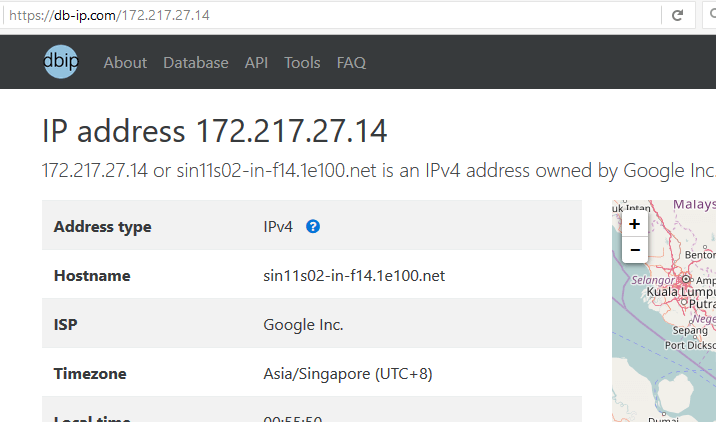Viewport: 716px width, 422px height.
Task: Click the browser URL address field
Action: 331,16
